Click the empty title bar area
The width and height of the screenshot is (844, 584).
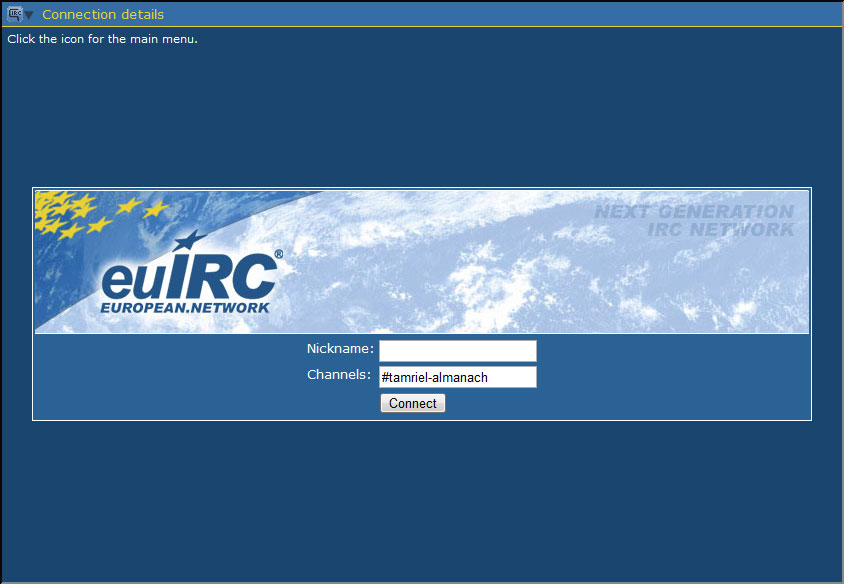[500, 14]
